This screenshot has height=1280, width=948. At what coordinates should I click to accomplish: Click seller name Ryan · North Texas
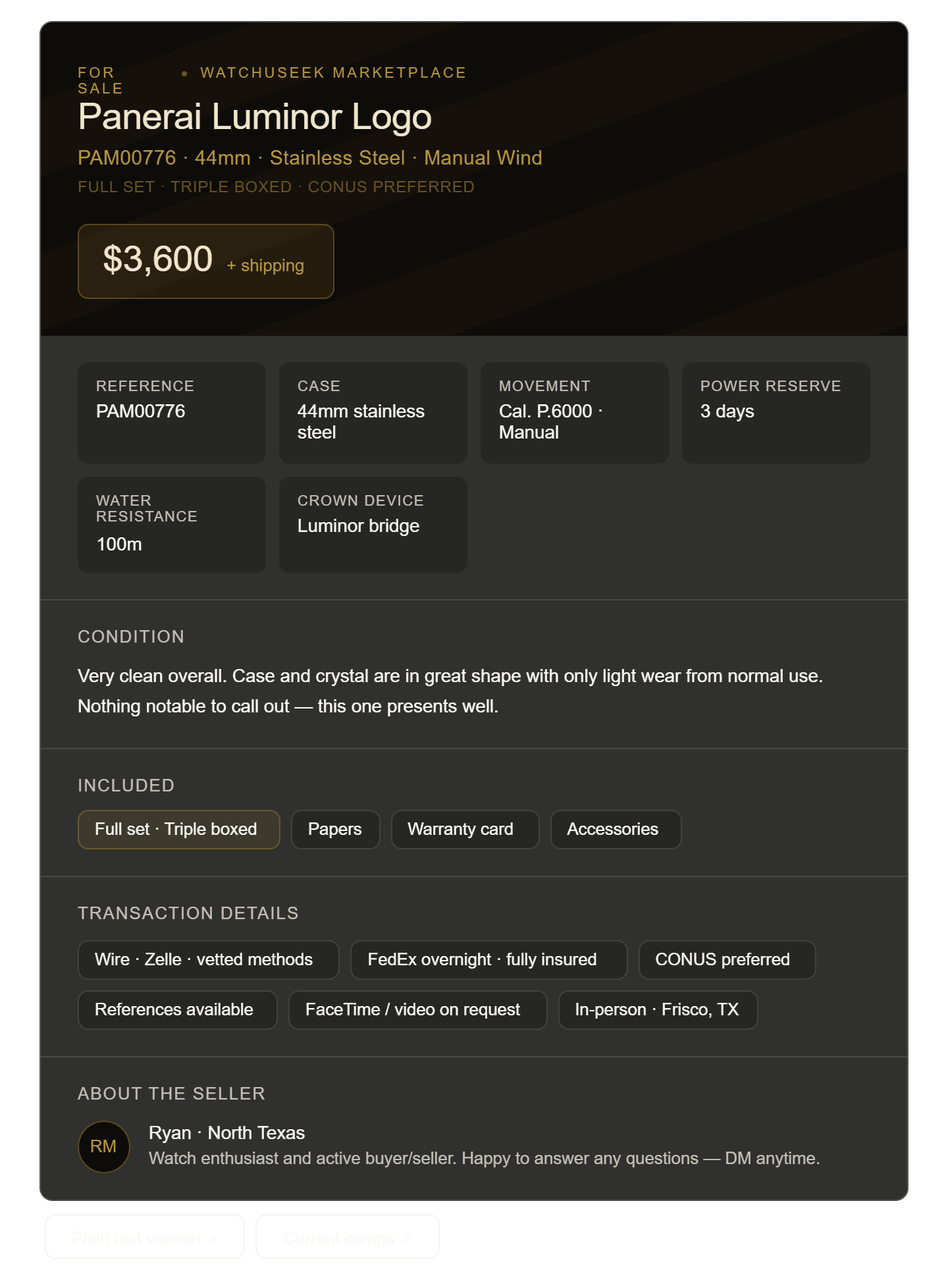point(227,1133)
